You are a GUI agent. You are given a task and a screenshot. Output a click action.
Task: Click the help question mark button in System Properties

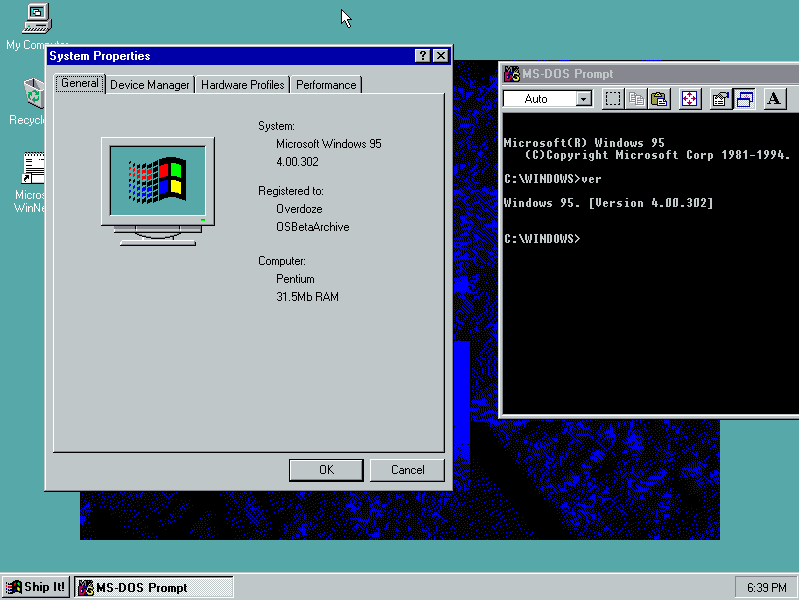[x=422, y=56]
